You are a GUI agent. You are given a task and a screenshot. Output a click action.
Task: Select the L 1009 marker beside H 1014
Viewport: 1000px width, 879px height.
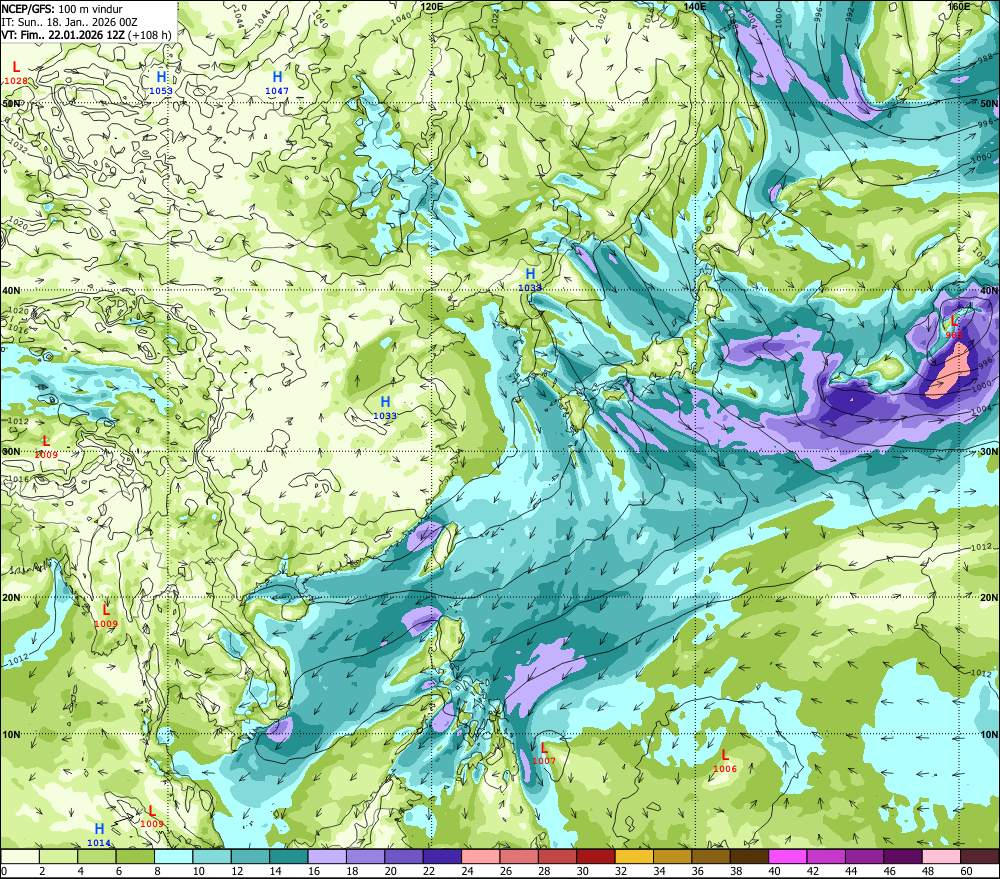(152, 816)
